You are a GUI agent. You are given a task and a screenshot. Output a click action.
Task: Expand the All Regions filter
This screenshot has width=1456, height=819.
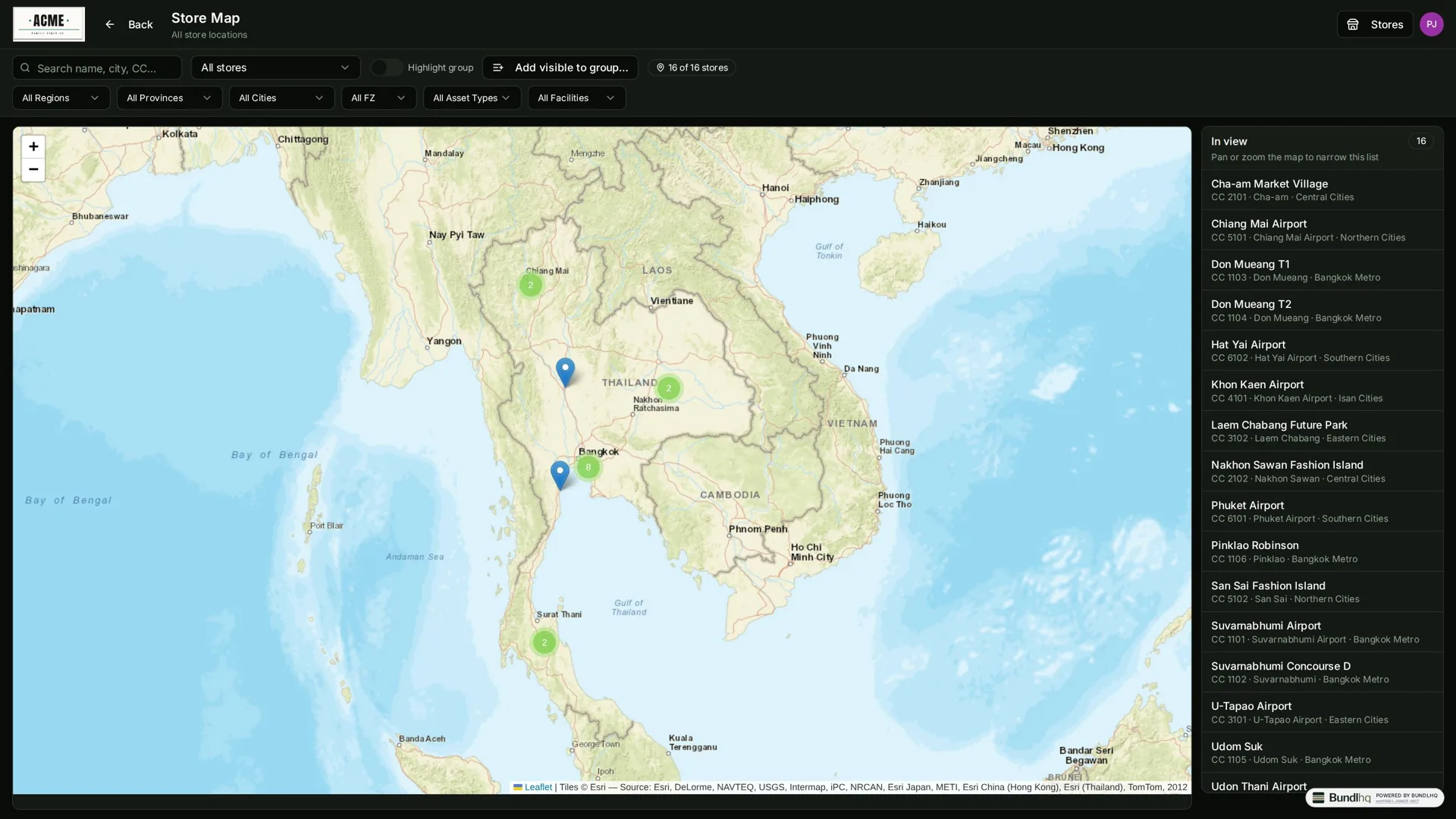coord(61,98)
